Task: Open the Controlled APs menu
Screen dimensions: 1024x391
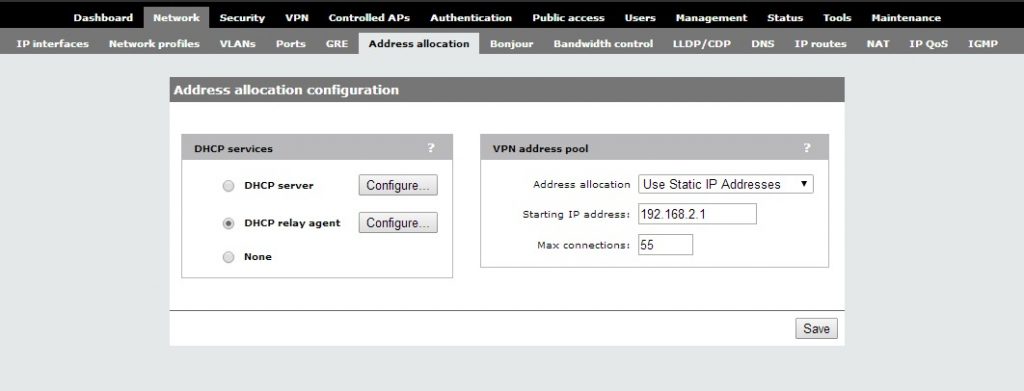Action: tap(369, 18)
